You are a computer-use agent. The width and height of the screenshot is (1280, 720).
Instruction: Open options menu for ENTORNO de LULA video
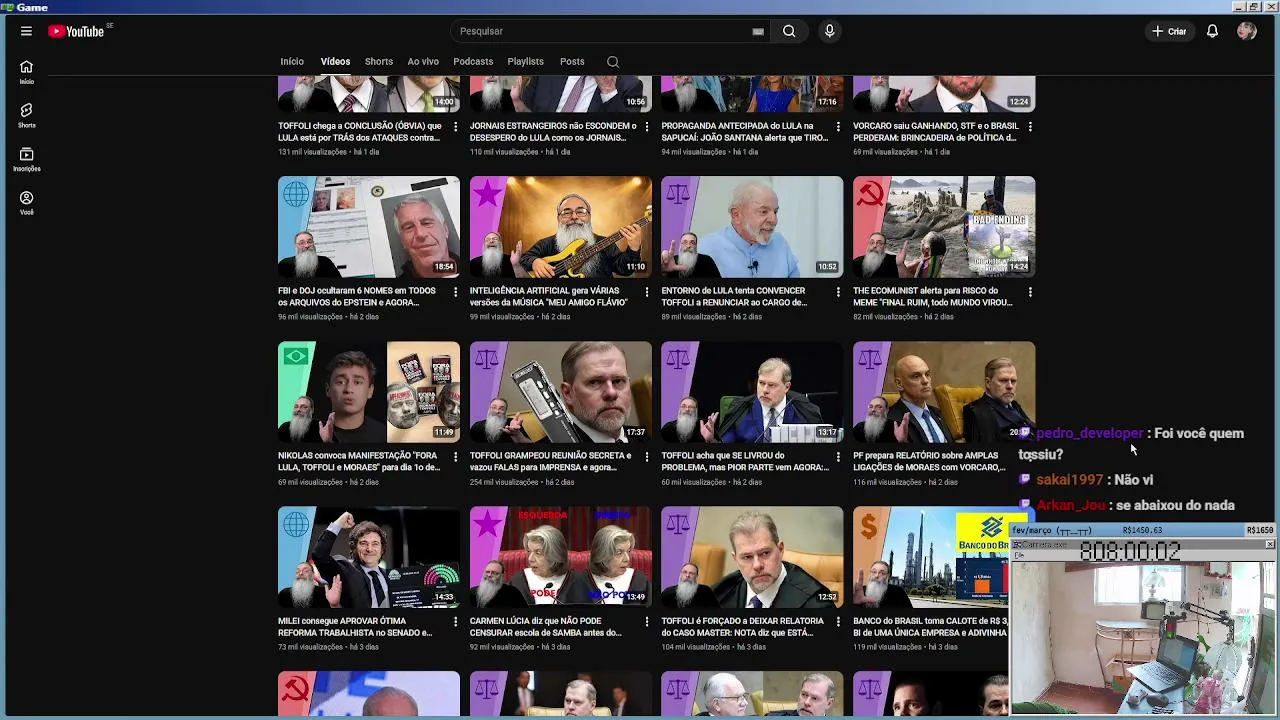pos(838,292)
